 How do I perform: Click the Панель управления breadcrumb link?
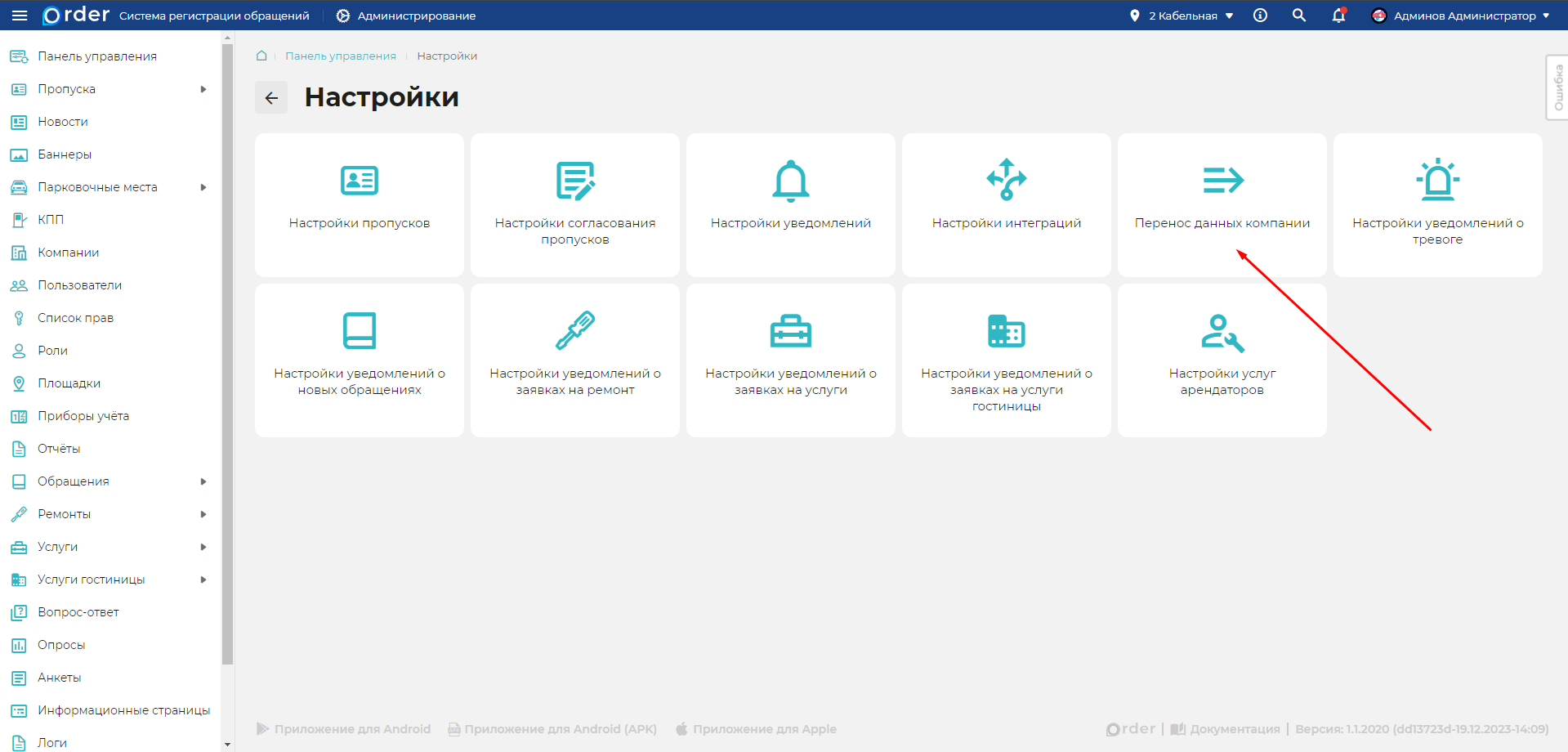(340, 56)
